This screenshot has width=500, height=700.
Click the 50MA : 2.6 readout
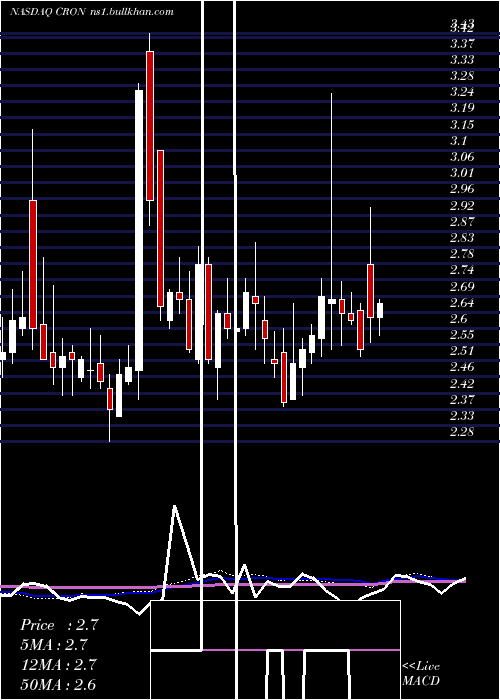58,684
